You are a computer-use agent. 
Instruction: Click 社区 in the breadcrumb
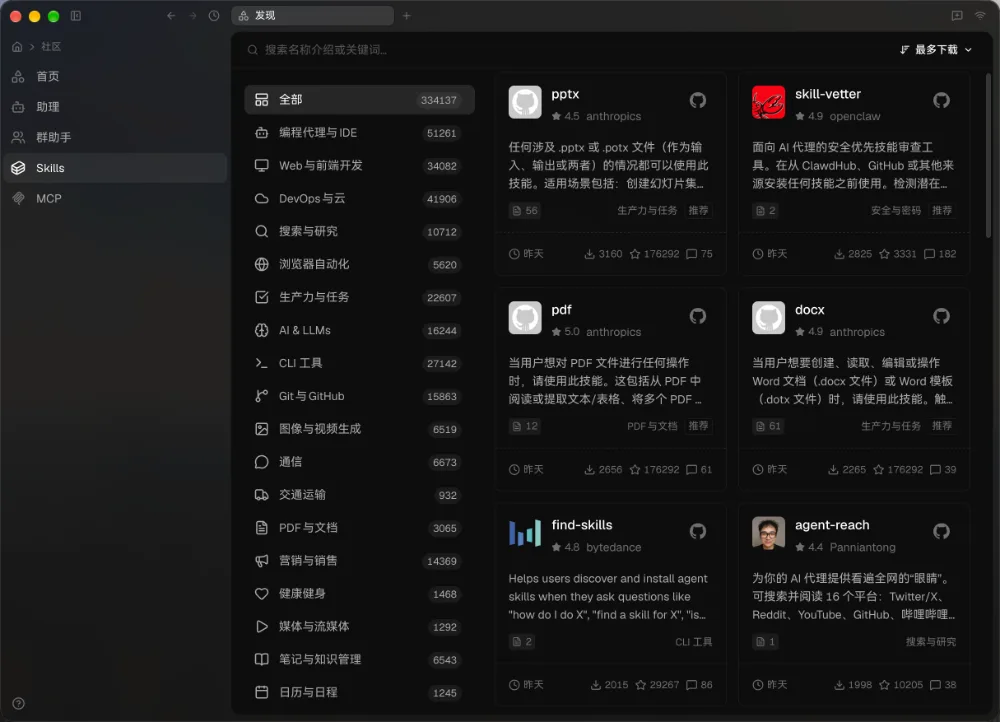[x=51, y=47]
